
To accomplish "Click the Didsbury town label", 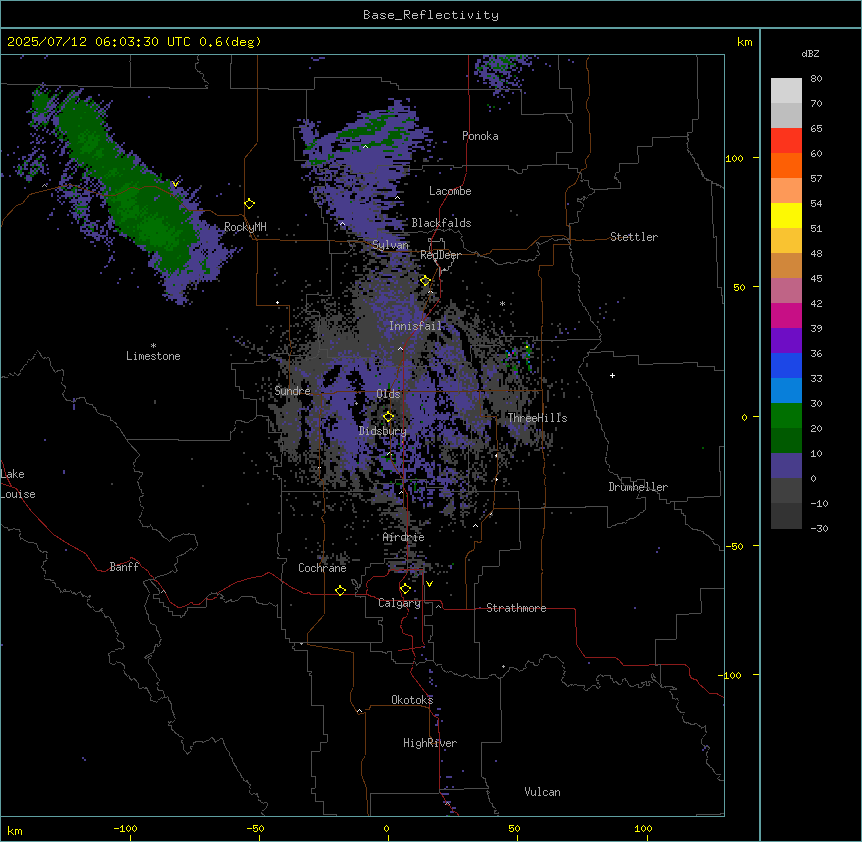I will (x=383, y=431).
